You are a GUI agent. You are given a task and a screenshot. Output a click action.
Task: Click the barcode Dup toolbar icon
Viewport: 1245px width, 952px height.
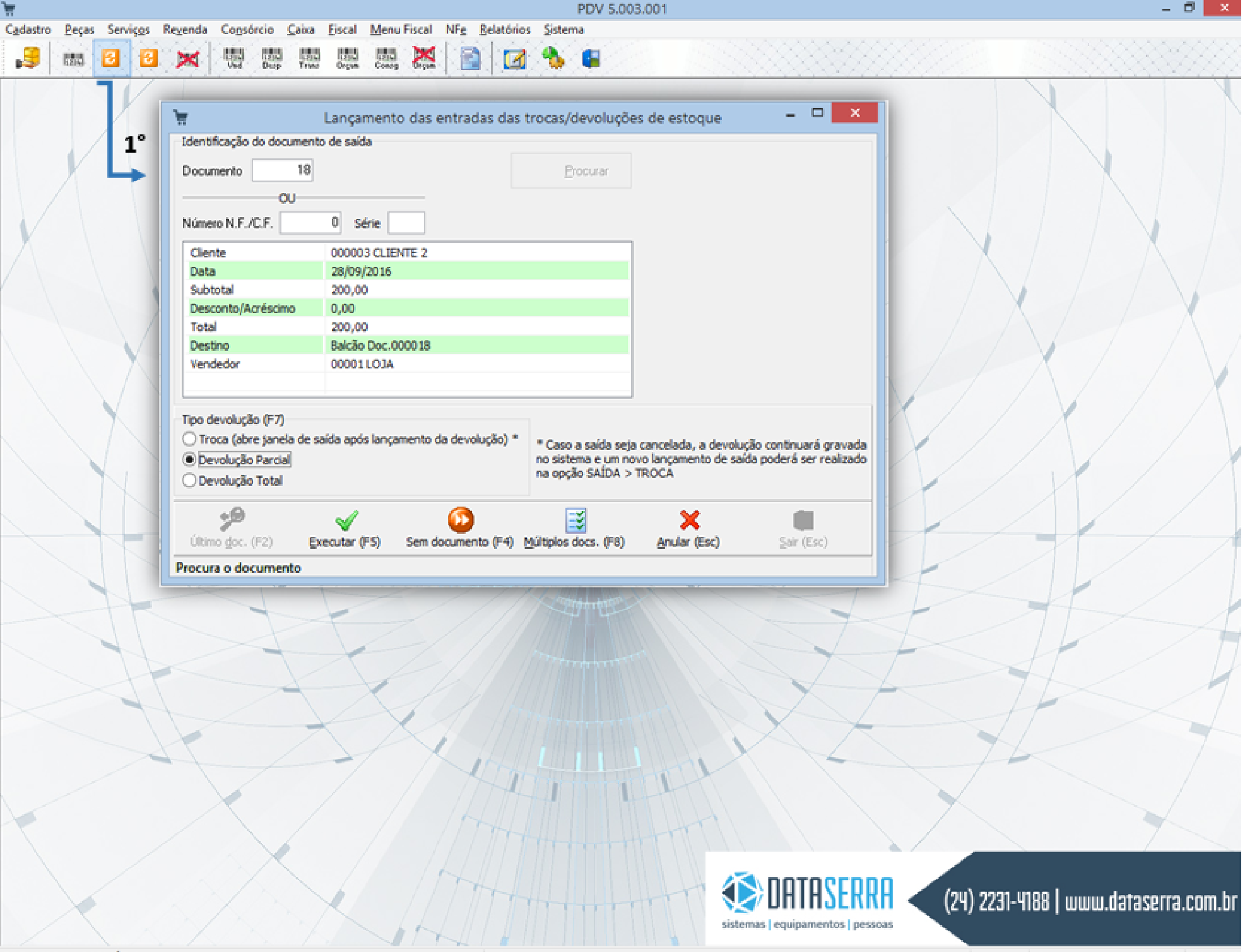point(272,59)
